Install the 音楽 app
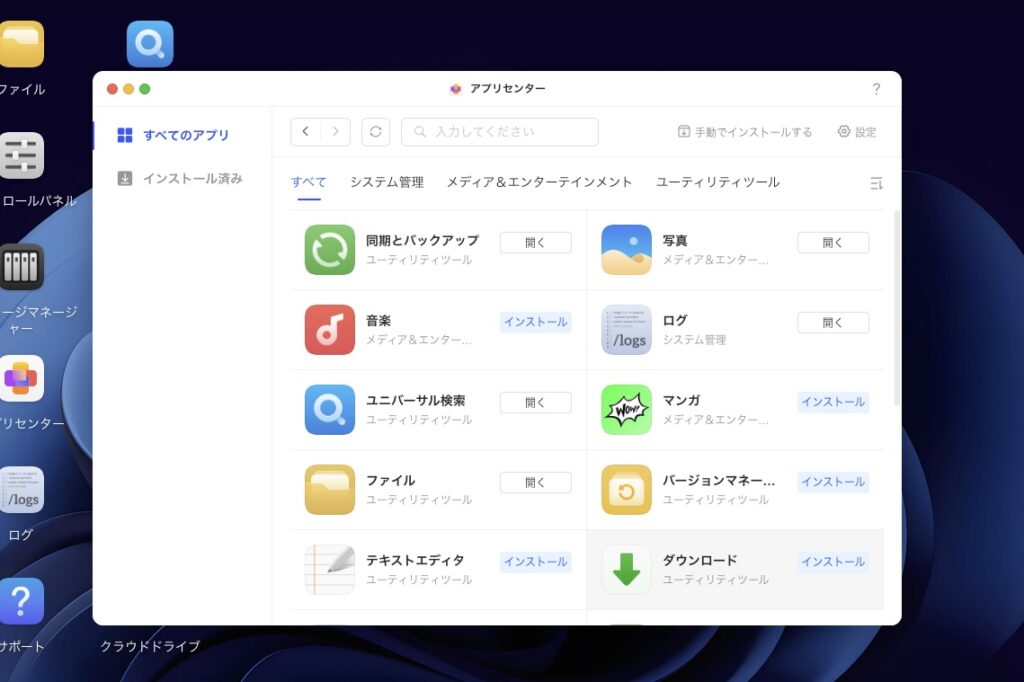Image resolution: width=1024 pixels, height=682 pixels. coord(535,322)
